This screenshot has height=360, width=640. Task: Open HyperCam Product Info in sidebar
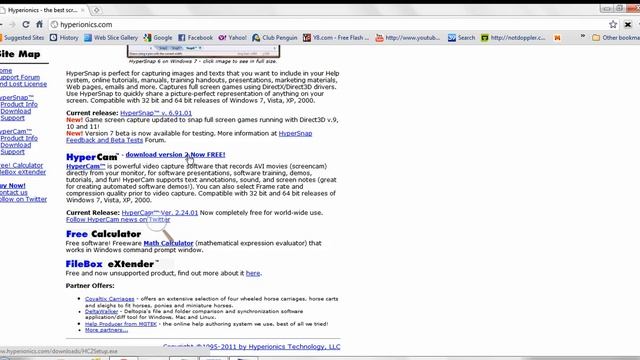click(19, 138)
